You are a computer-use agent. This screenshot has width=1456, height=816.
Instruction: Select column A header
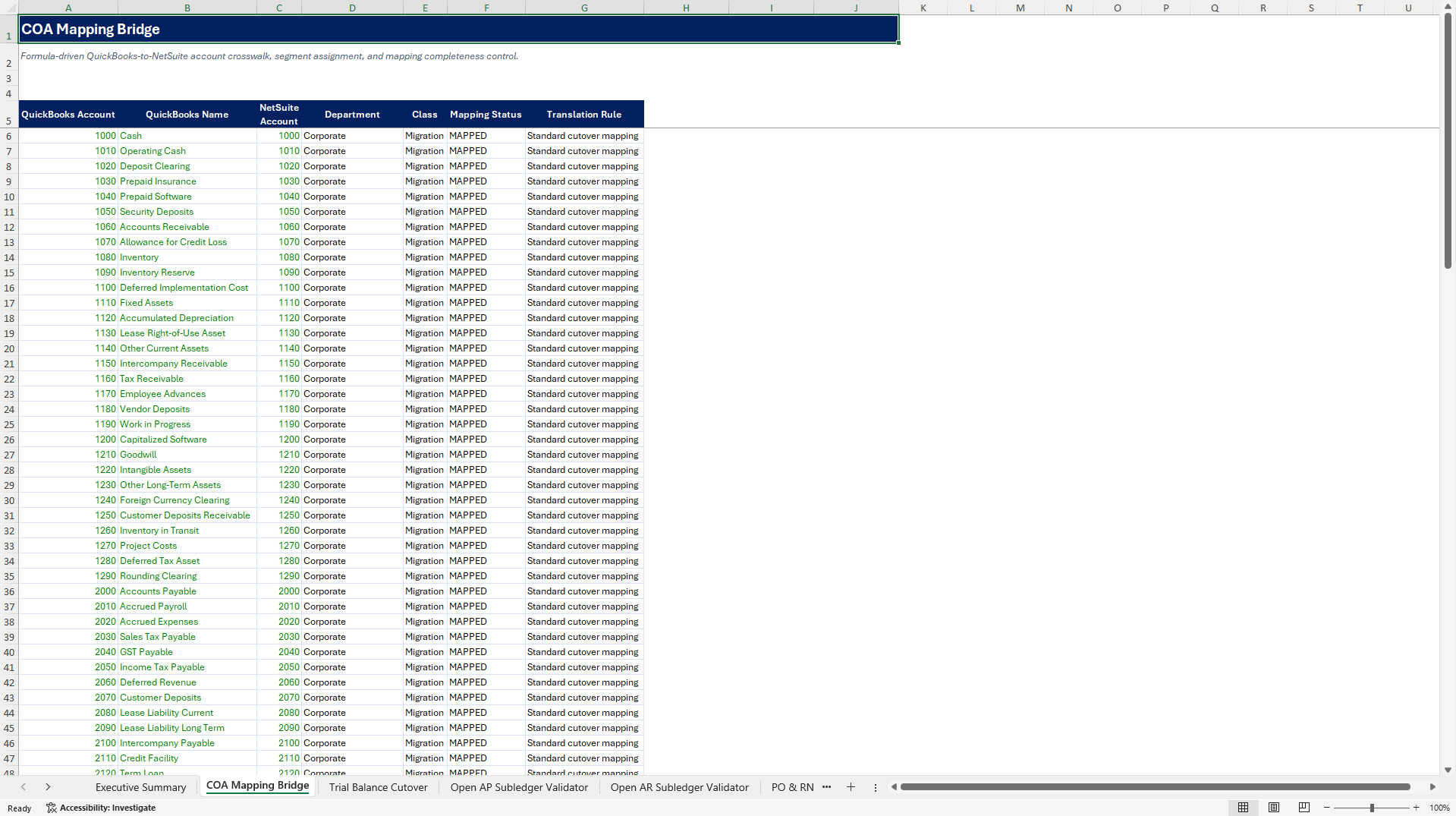coord(68,8)
